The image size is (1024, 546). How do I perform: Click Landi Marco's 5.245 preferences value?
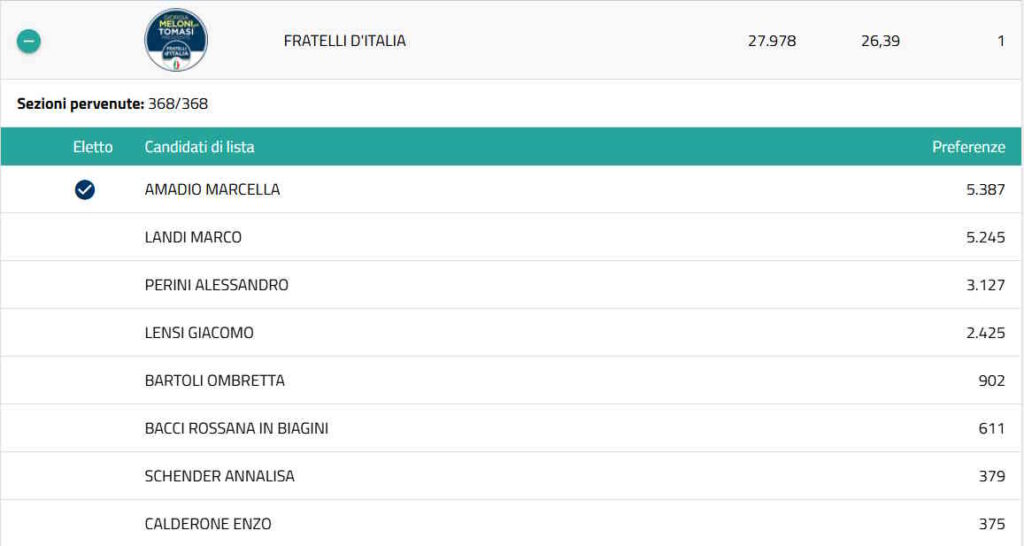985,237
